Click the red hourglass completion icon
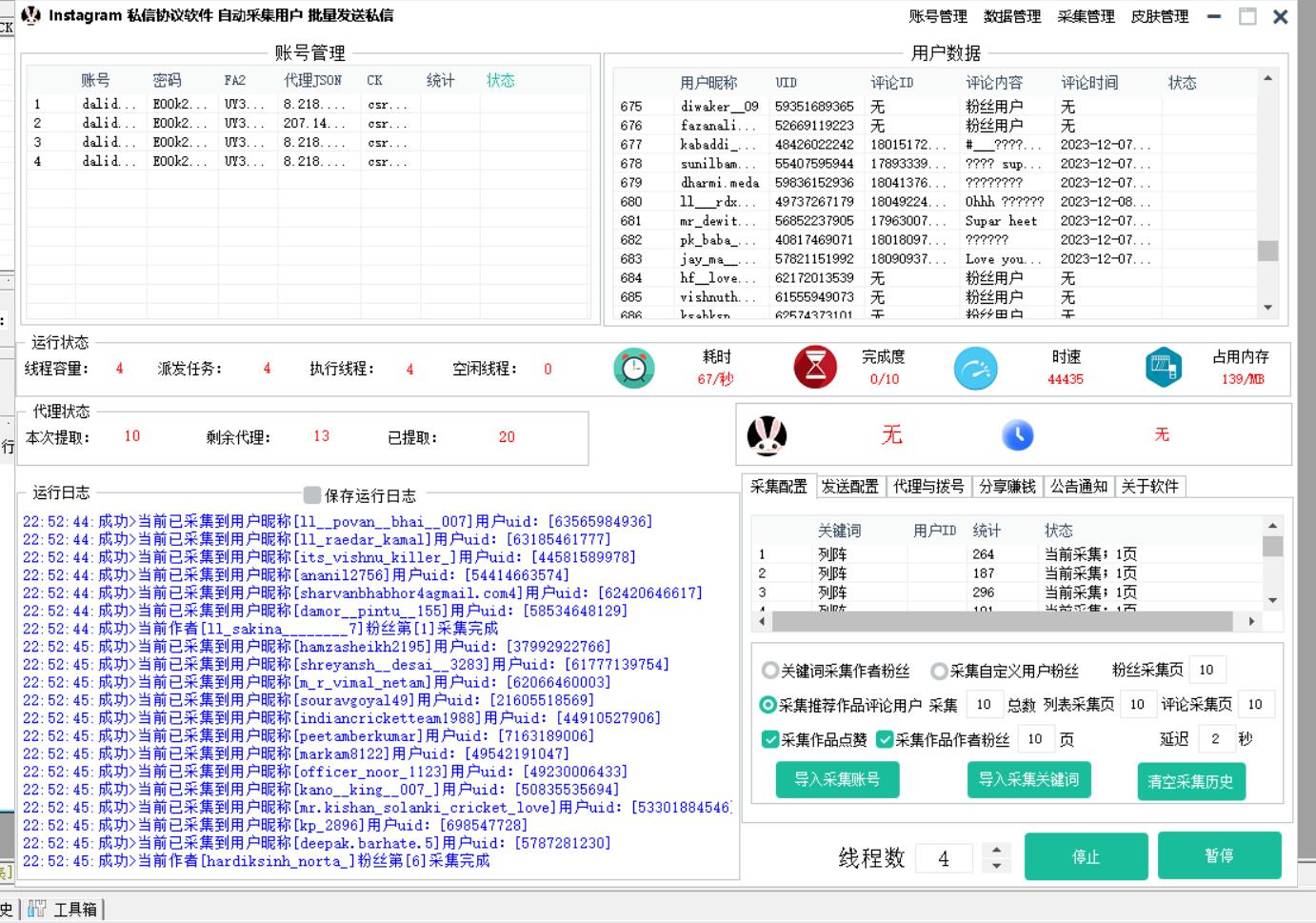Viewport: 1316px width, 923px height. point(815,368)
